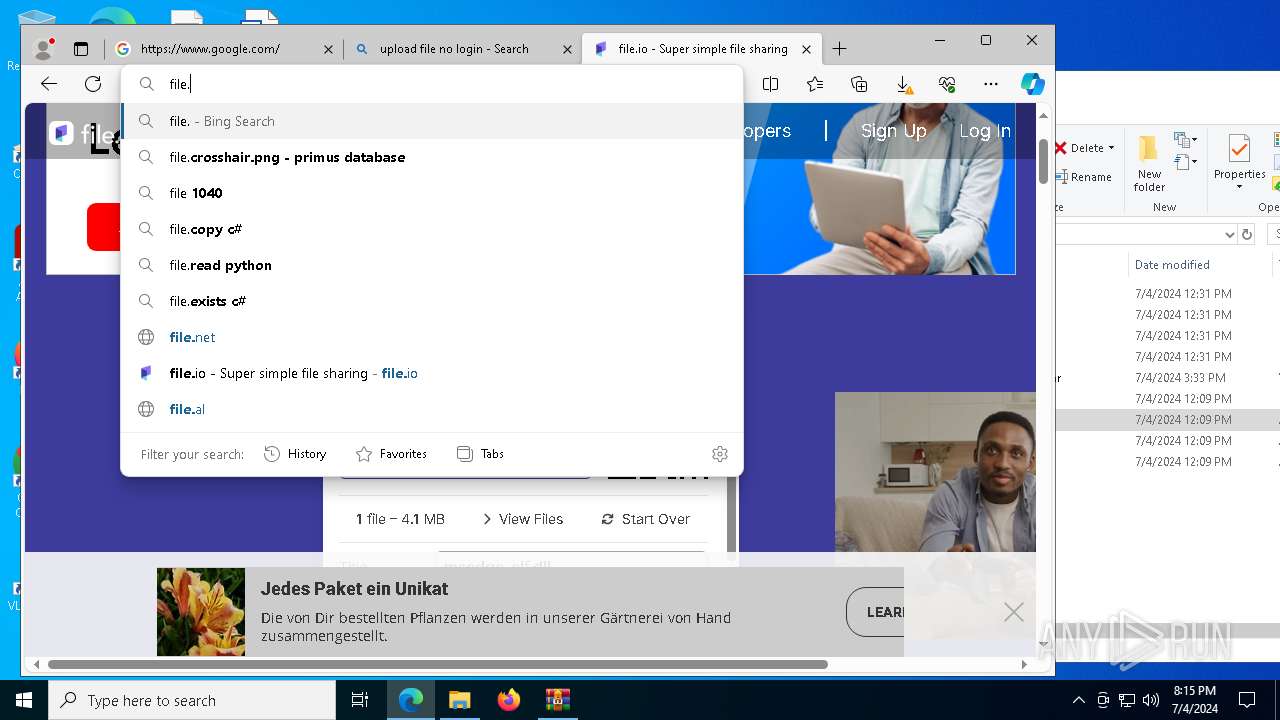Viewport: 1280px width, 720px height.
Task: Open split screen icon in Edge toolbar
Action: click(x=770, y=84)
